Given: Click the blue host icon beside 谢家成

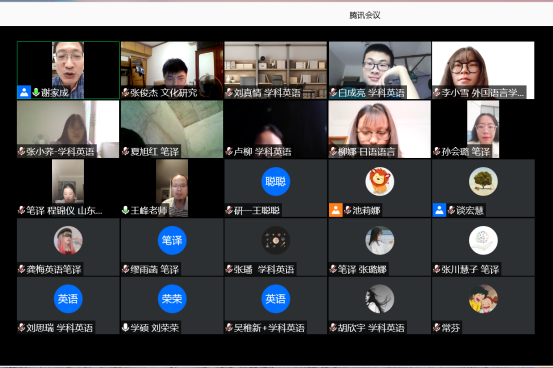Looking at the screenshot, I should click(24, 92).
